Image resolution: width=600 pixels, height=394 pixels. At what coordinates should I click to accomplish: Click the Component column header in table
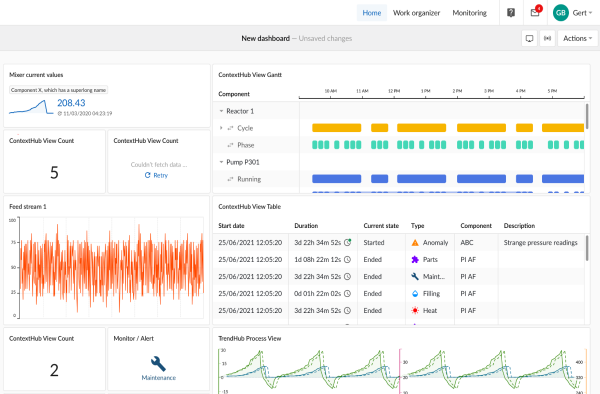[476, 226]
